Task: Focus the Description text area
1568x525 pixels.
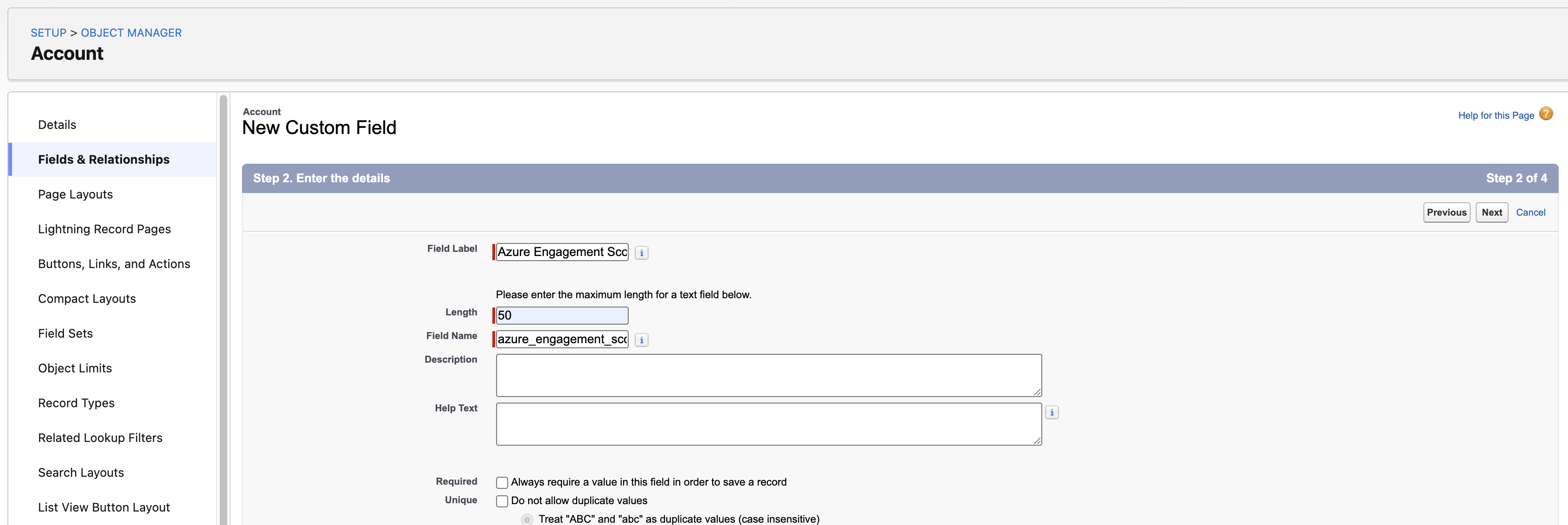Action: tap(768, 375)
